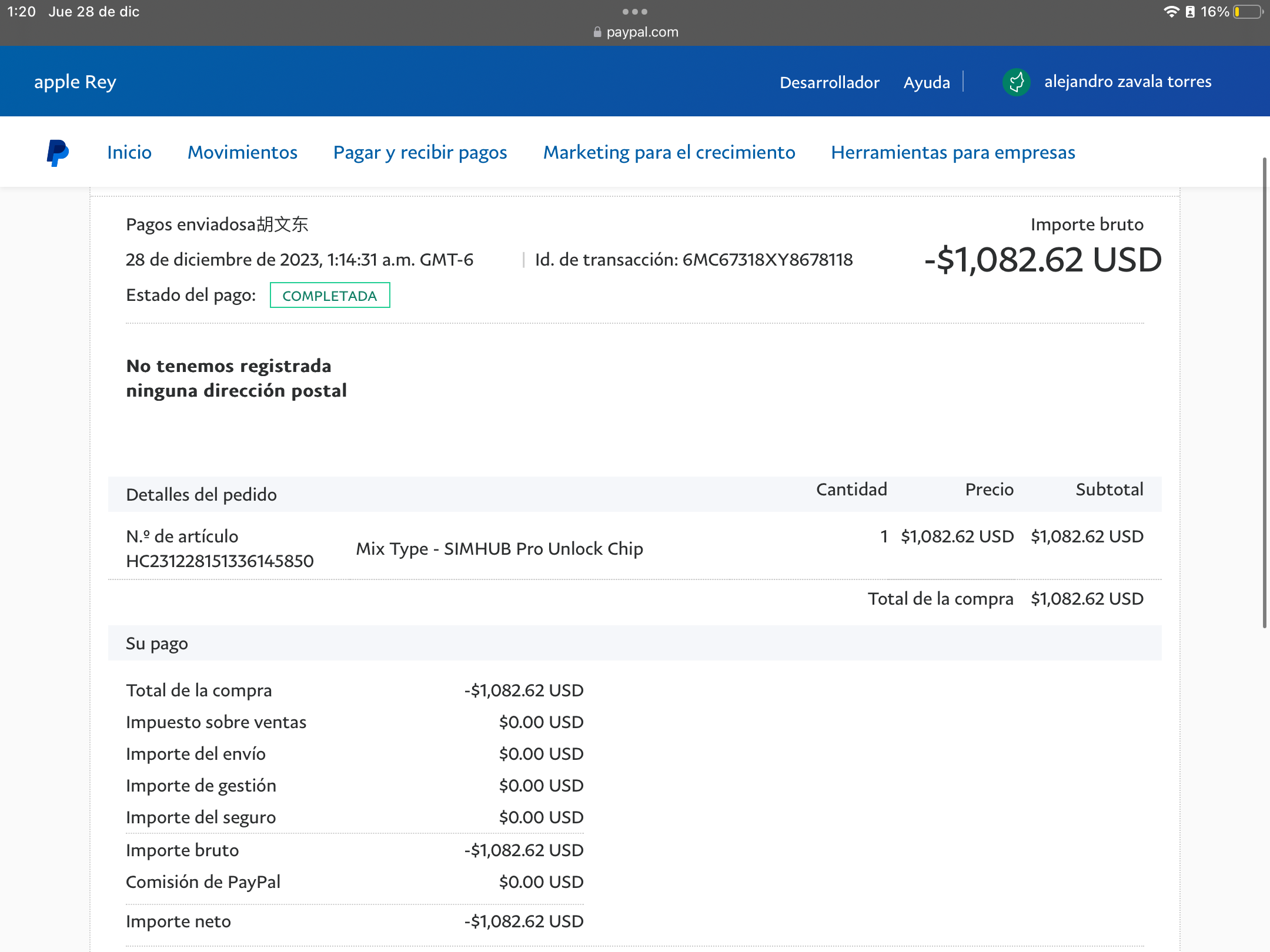Image resolution: width=1270 pixels, height=952 pixels.
Task: Click the Importe neto row label
Action: click(178, 921)
